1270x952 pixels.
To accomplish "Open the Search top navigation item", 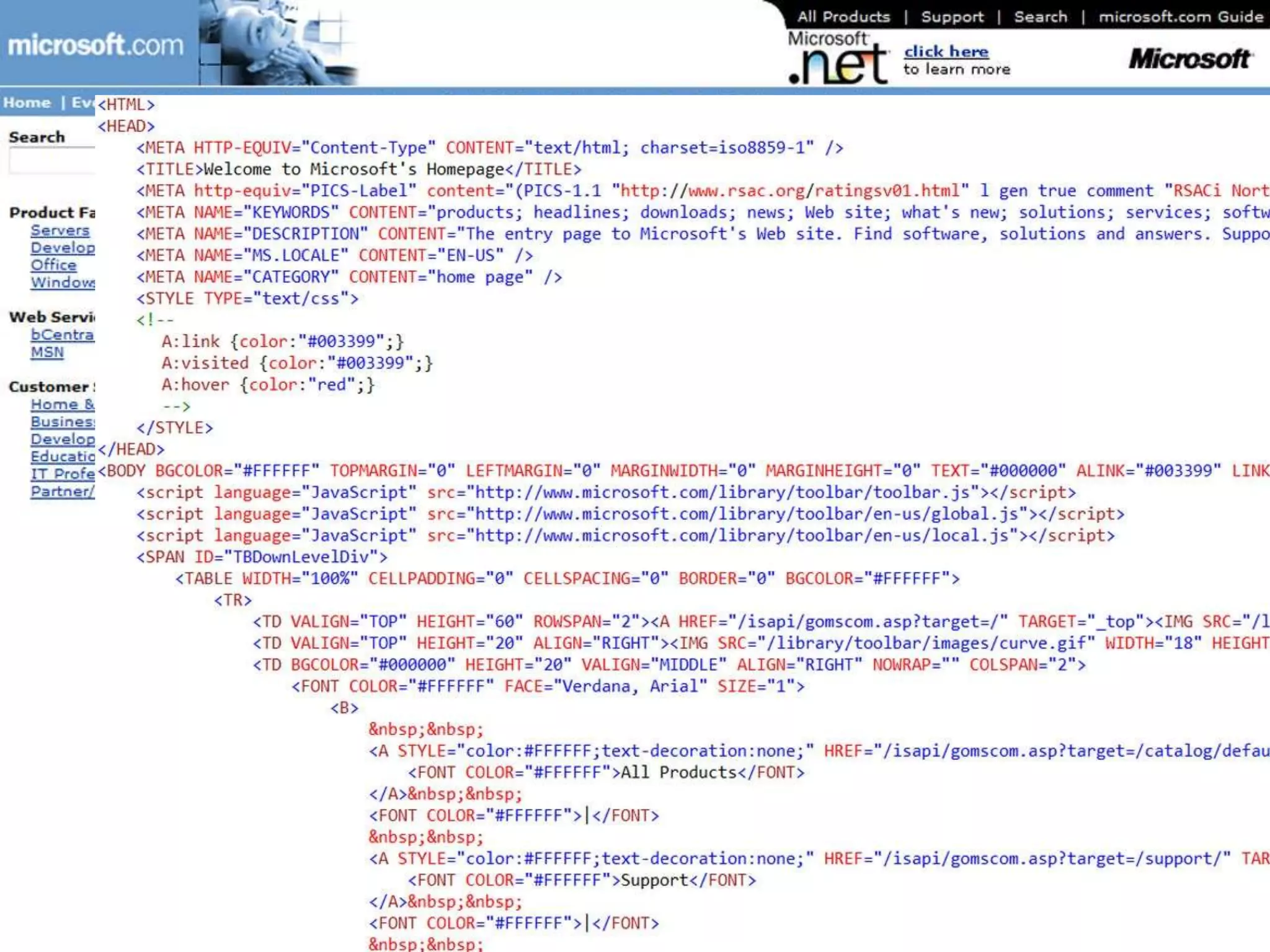I will coord(1041,17).
